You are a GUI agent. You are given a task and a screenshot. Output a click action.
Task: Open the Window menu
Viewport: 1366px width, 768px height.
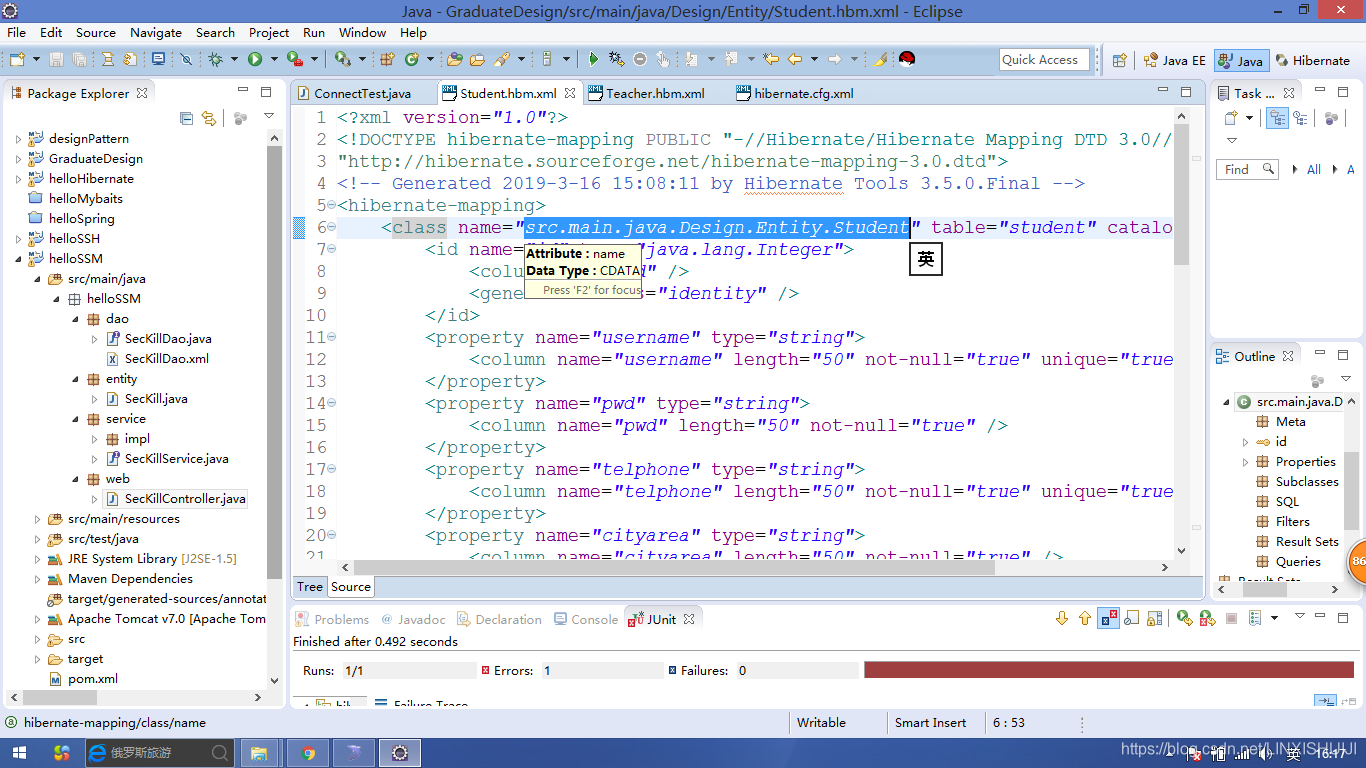pyautogui.click(x=362, y=32)
